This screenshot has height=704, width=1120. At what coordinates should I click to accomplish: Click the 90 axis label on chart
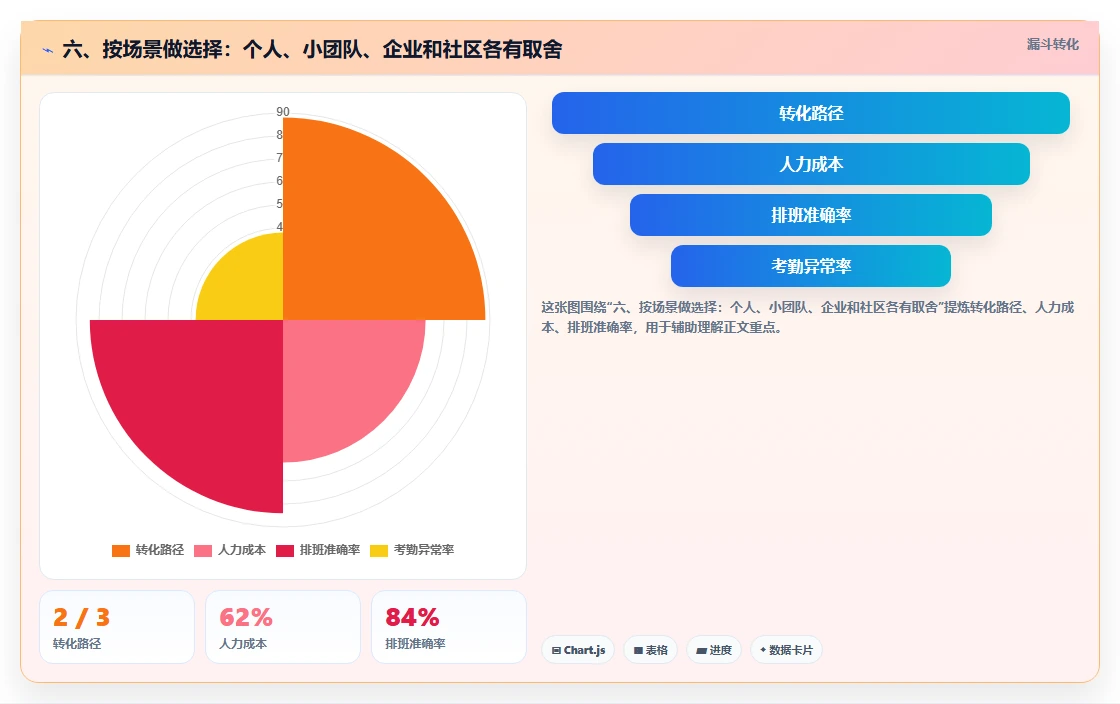tap(283, 111)
